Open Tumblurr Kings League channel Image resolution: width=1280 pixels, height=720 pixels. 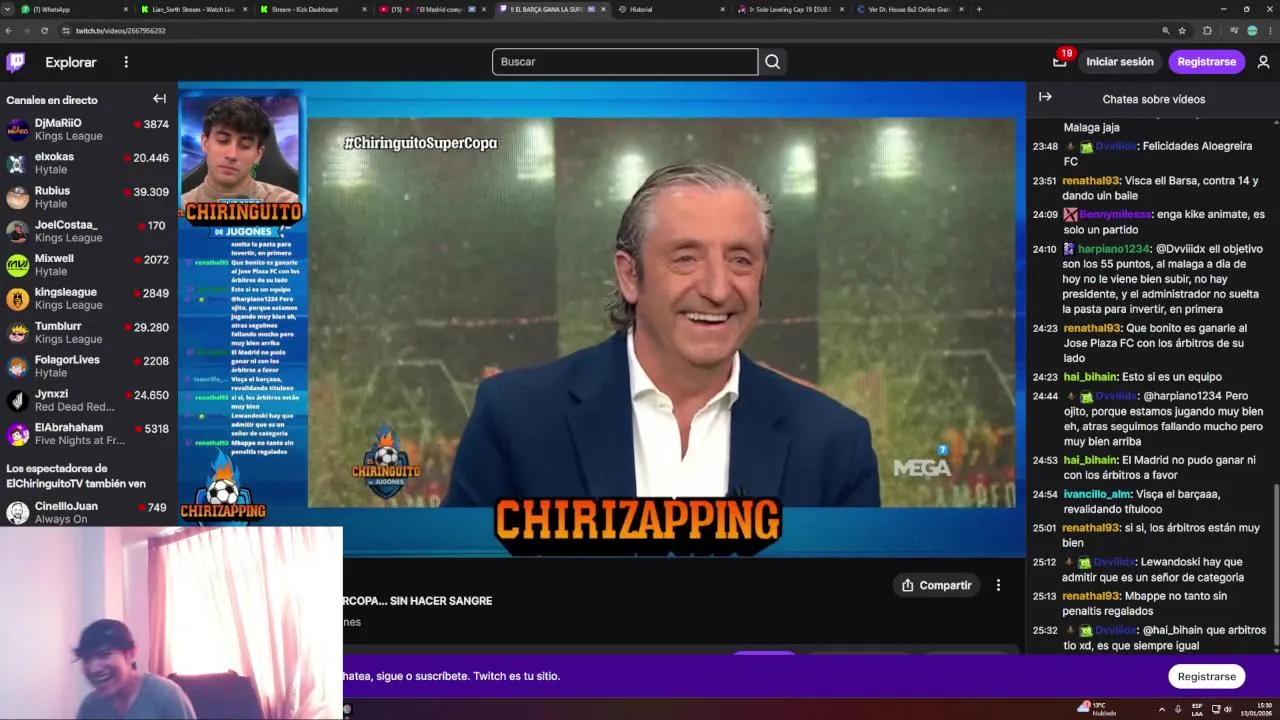pyautogui.click(x=88, y=333)
